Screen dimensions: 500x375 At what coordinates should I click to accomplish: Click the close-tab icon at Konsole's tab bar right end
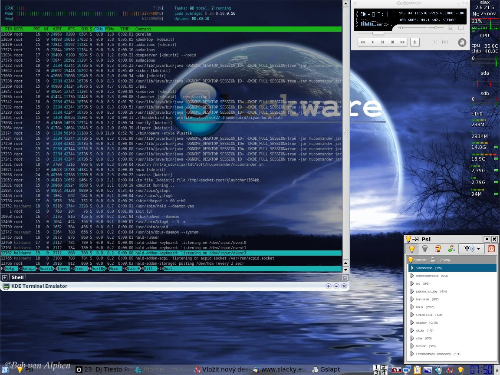(345, 277)
